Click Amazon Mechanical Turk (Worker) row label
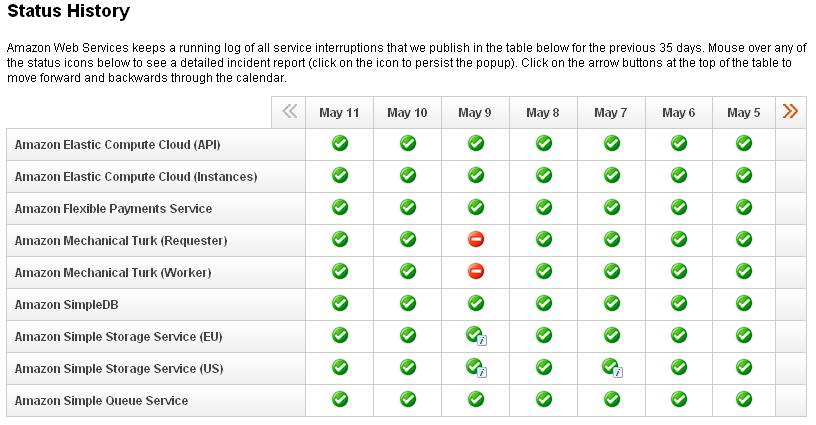The image size is (816, 425). click(x=113, y=273)
